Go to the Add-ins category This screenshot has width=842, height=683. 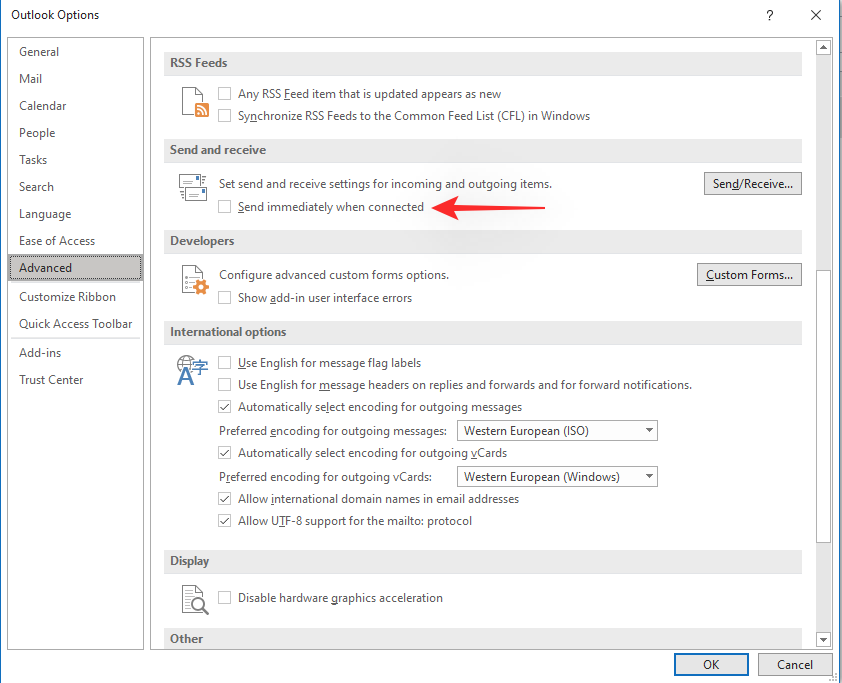pyautogui.click(x=76, y=353)
